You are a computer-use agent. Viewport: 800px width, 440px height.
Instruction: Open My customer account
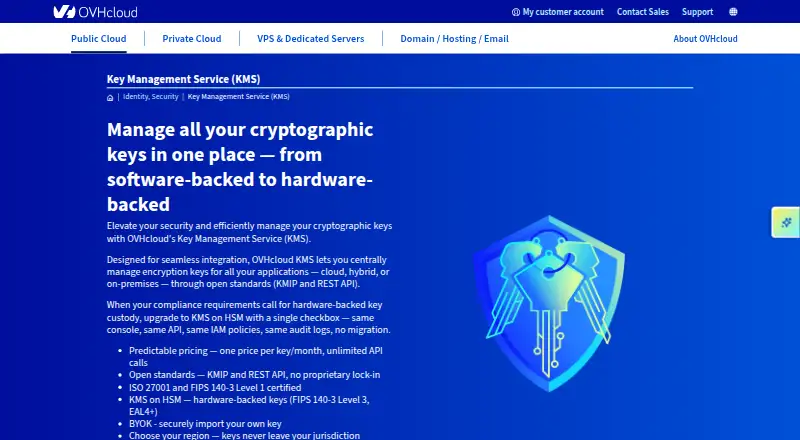558,12
